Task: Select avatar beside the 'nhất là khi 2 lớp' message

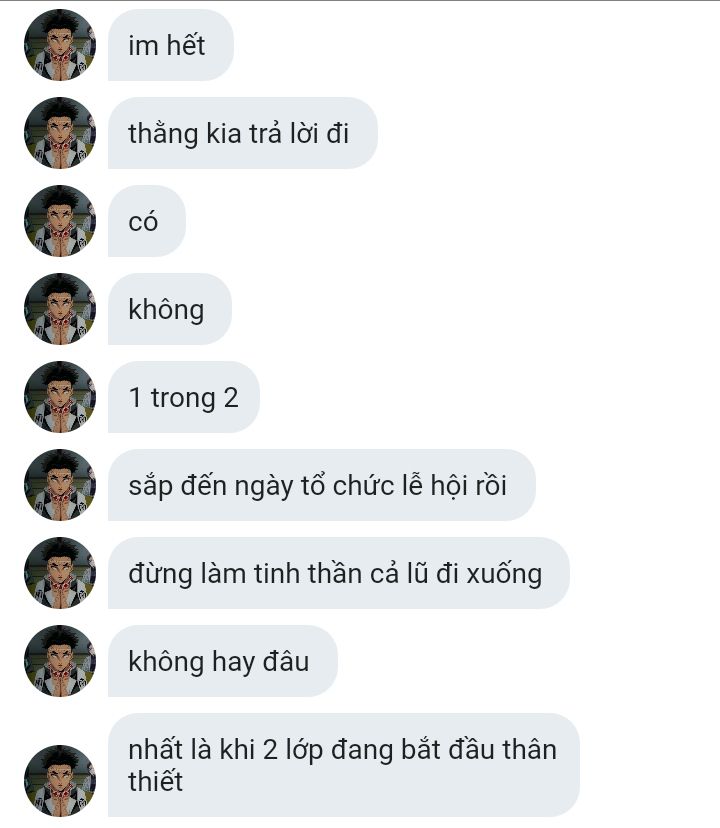Action: (60, 780)
